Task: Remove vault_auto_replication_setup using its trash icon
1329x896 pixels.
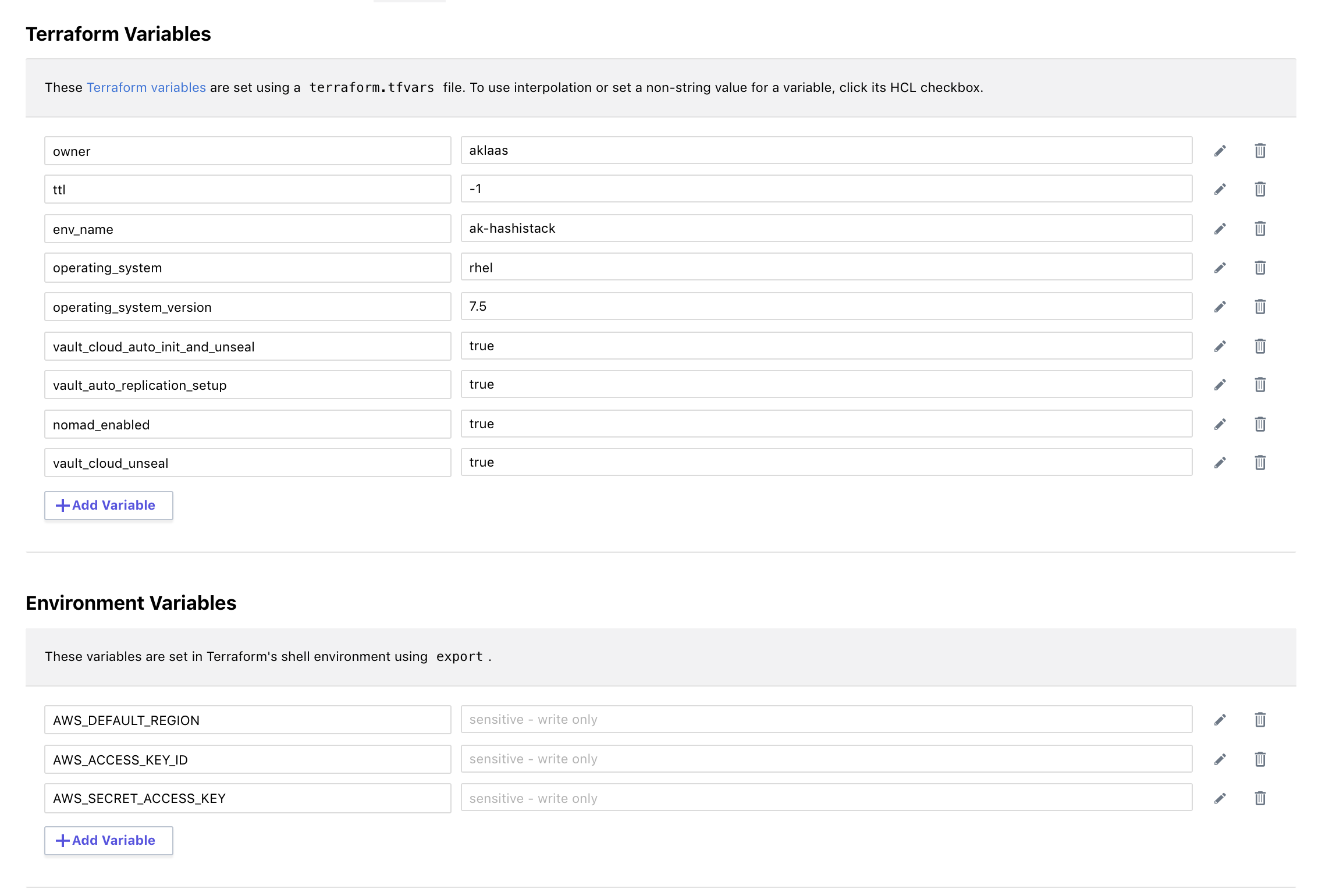Action: (x=1260, y=385)
